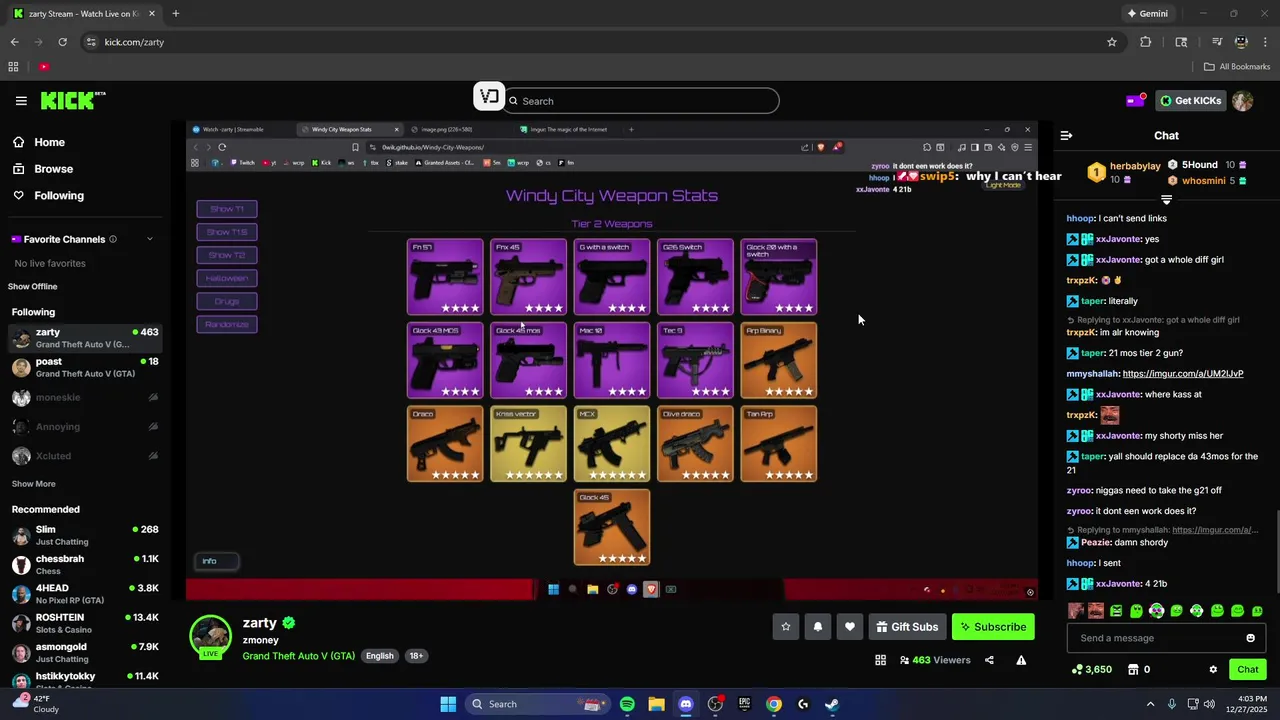Click the 463 Viewers count
The height and width of the screenshot is (720, 1280).
[x=935, y=660]
